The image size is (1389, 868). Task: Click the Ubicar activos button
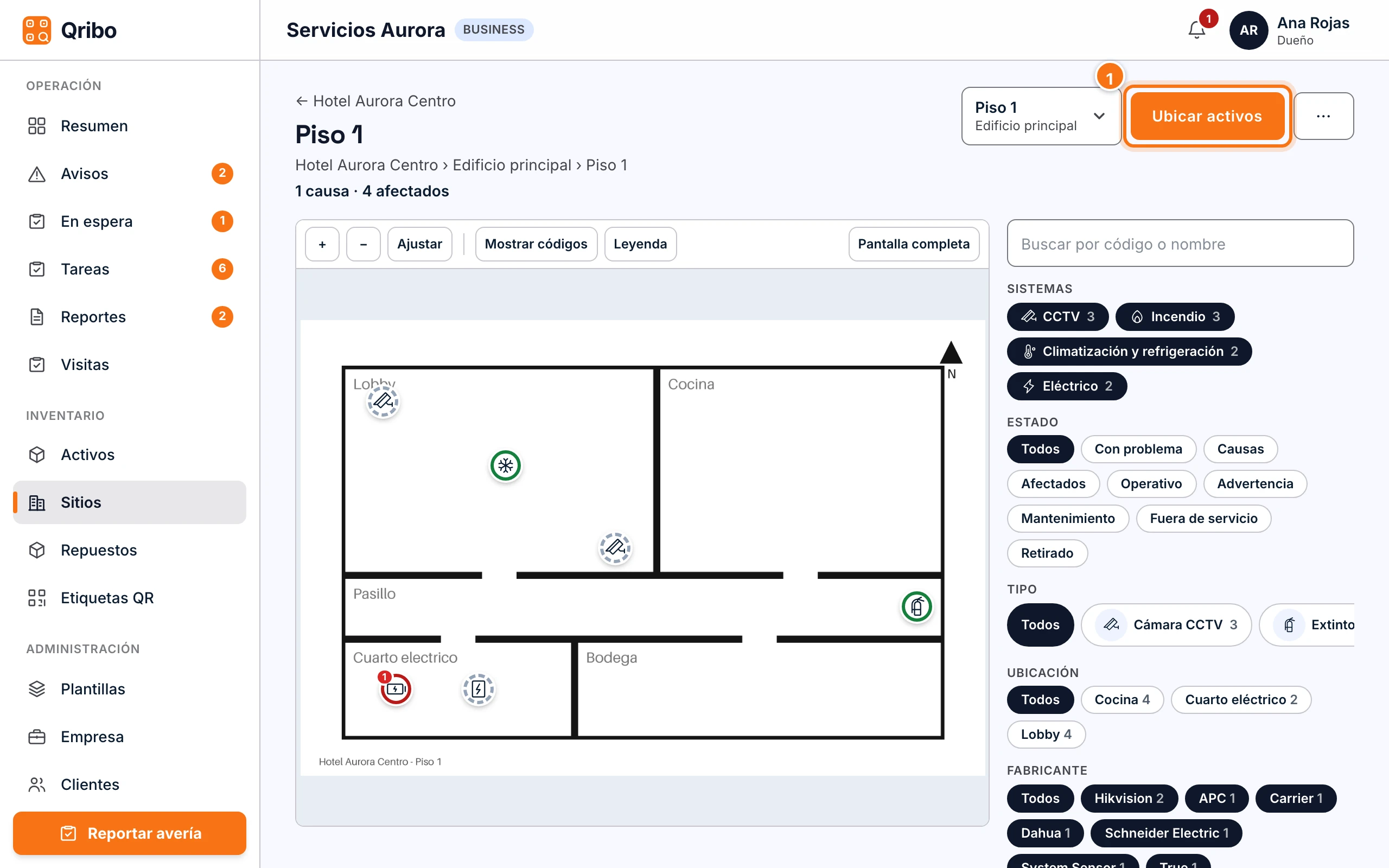tap(1207, 116)
